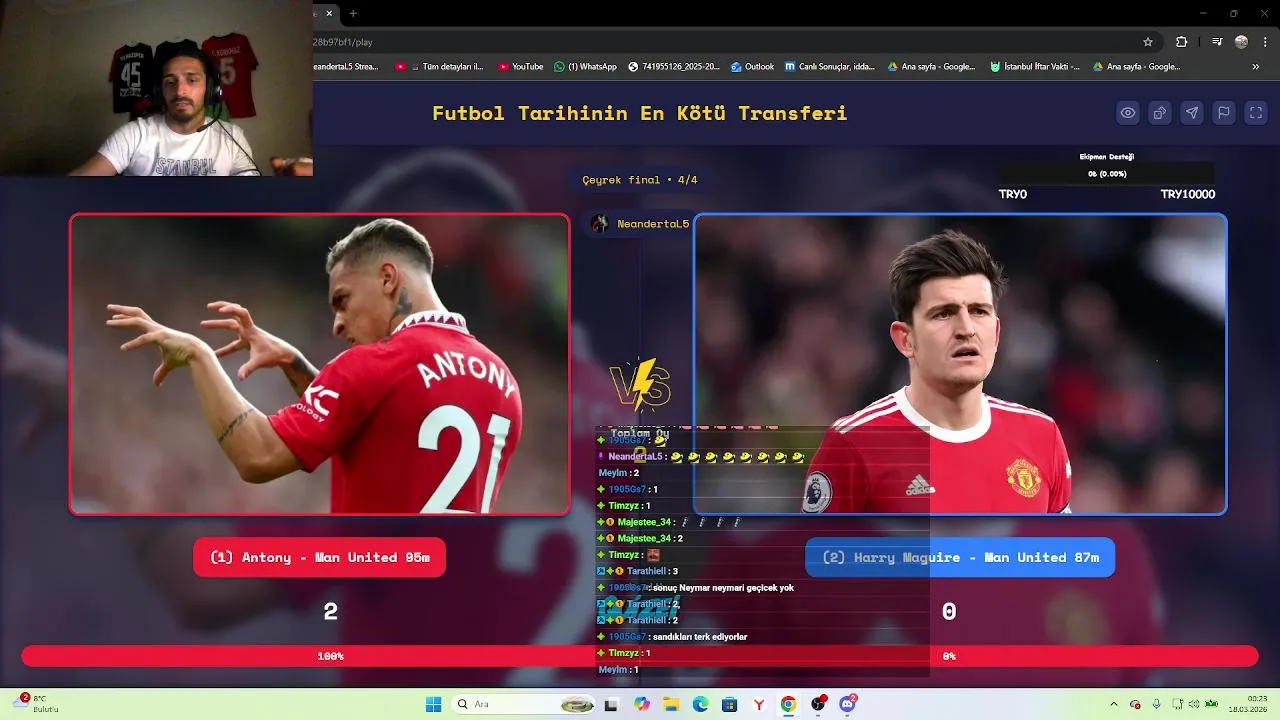Viewport: 1280px width, 720px height.
Task: Open the 741955126_2025 bookmark
Action: click(x=674, y=67)
